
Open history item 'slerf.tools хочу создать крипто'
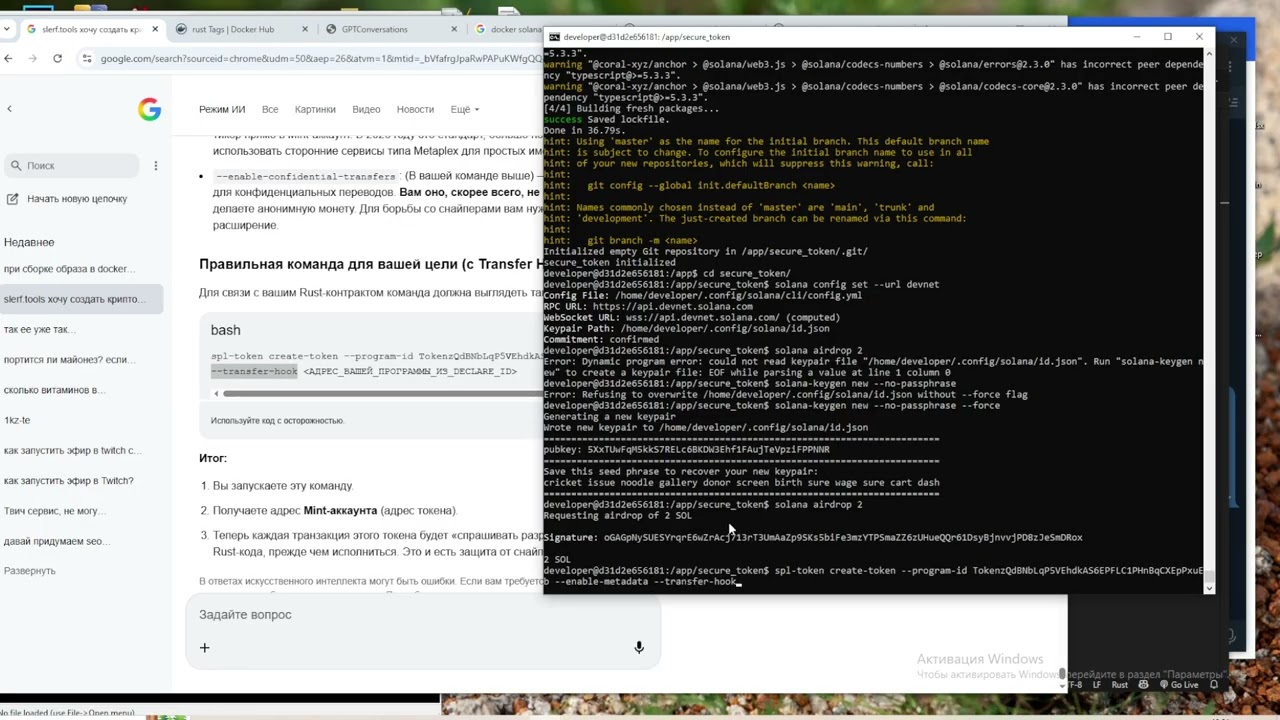[75, 299]
